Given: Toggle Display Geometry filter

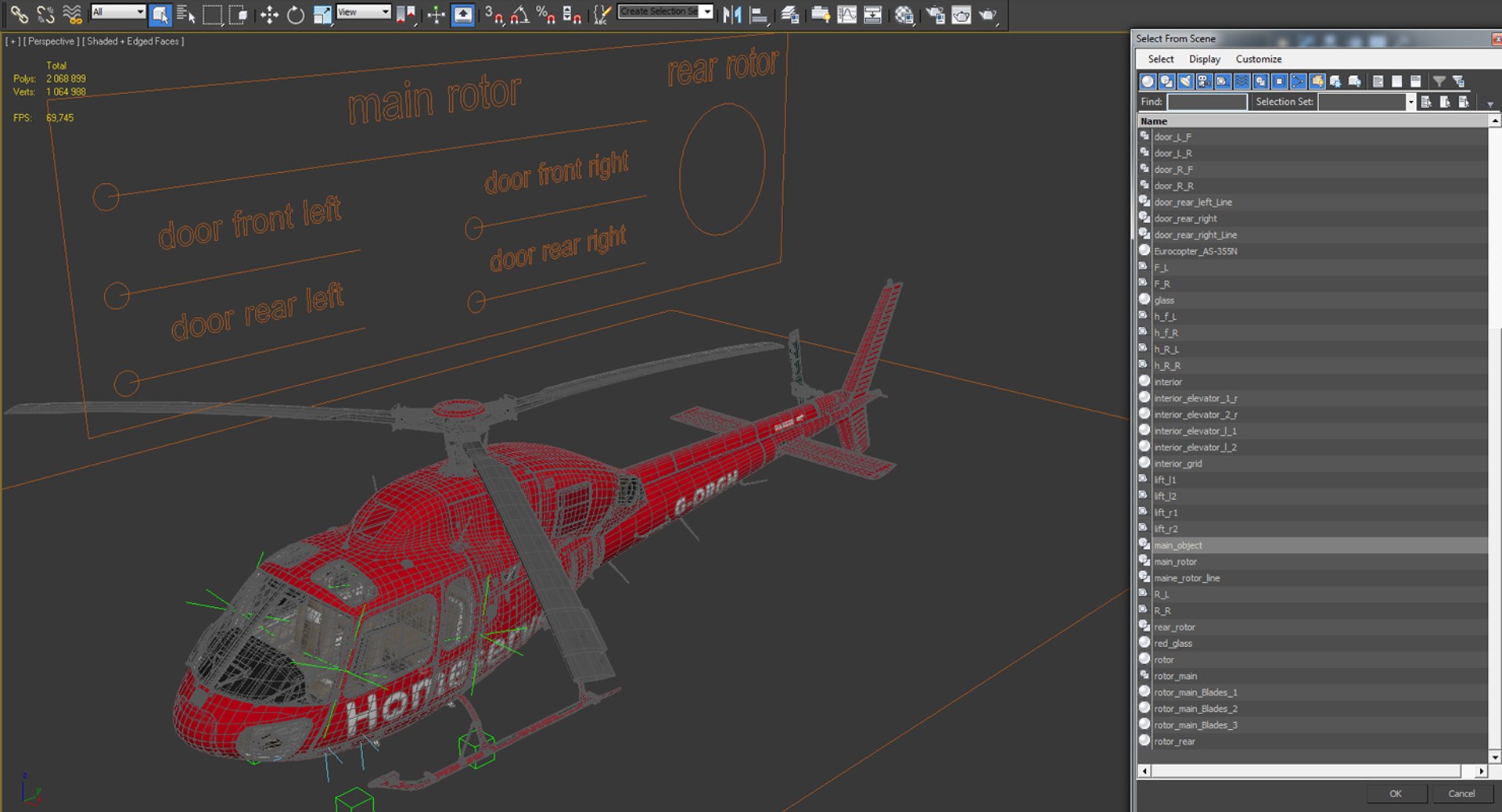Looking at the screenshot, I should (x=1148, y=81).
